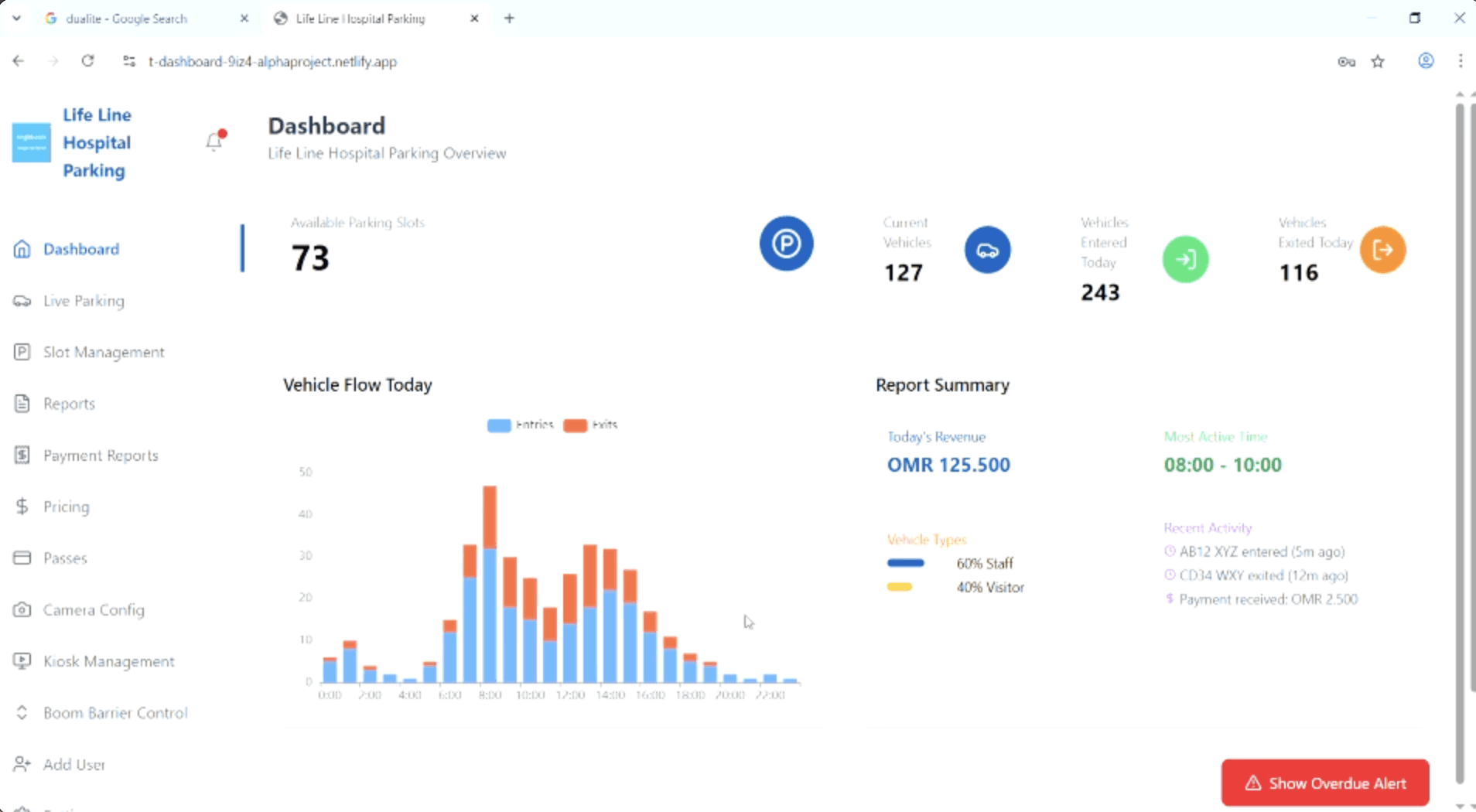
Task: Click the Slot Management P icon
Action: pyautogui.click(x=22, y=352)
